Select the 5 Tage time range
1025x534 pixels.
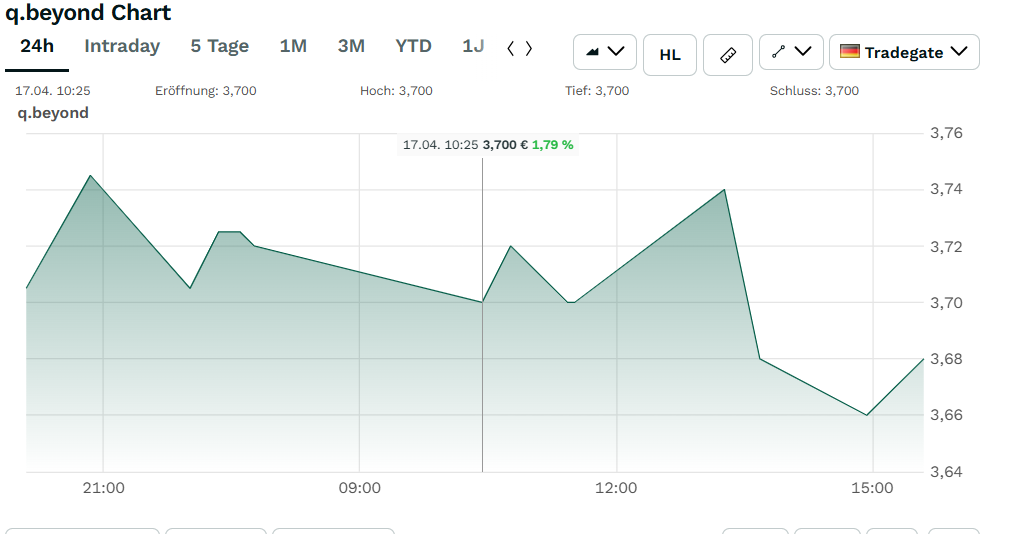coord(220,46)
